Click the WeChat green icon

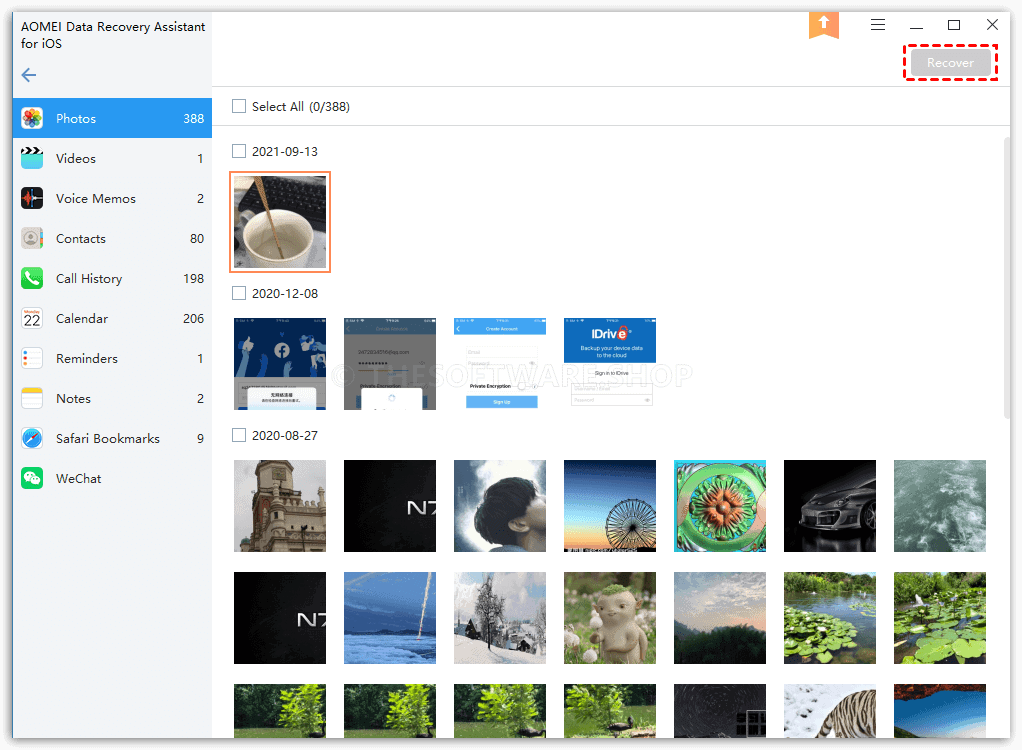(32, 478)
